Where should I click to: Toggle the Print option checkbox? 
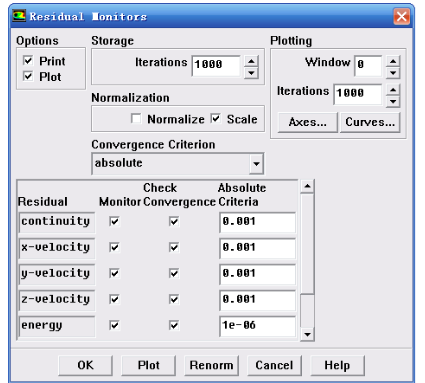28,61
